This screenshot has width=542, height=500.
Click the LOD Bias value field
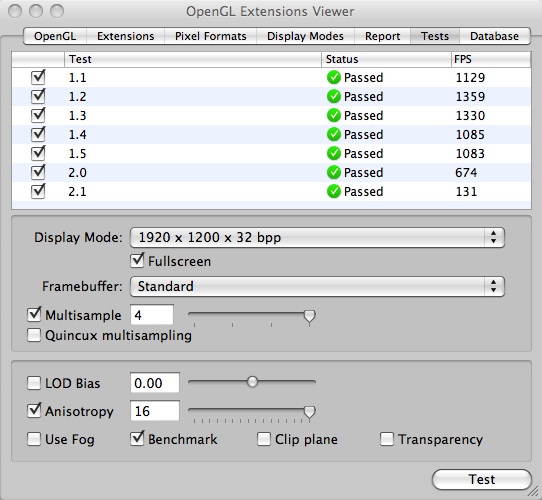155,383
